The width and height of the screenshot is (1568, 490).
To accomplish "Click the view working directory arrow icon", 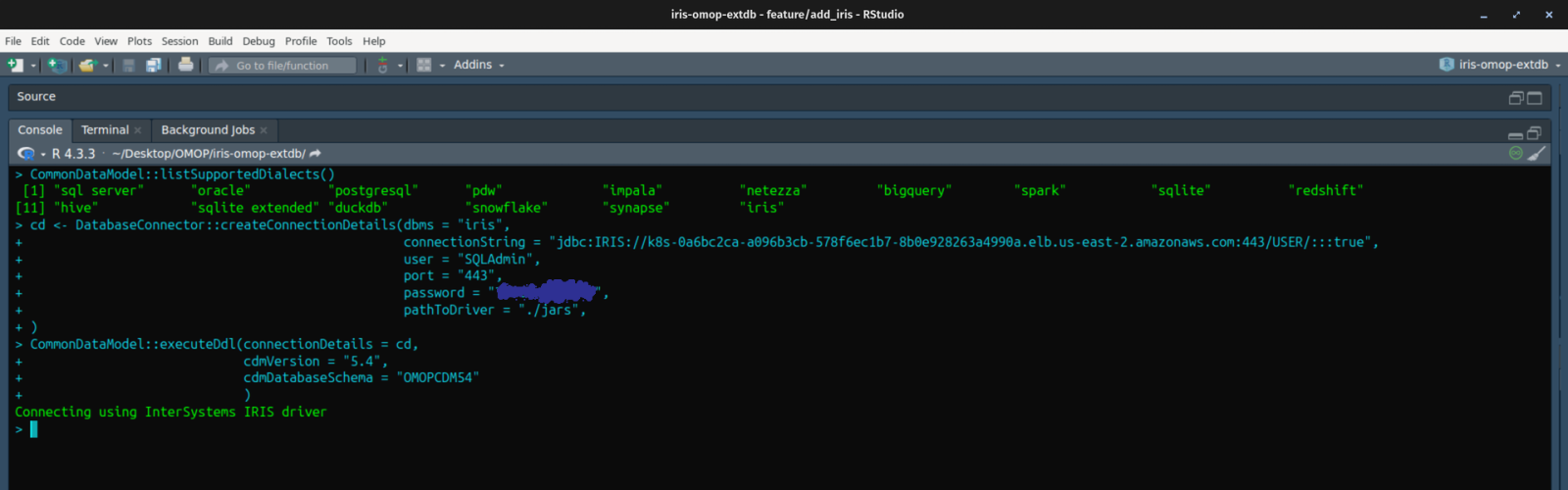I will pyautogui.click(x=316, y=154).
